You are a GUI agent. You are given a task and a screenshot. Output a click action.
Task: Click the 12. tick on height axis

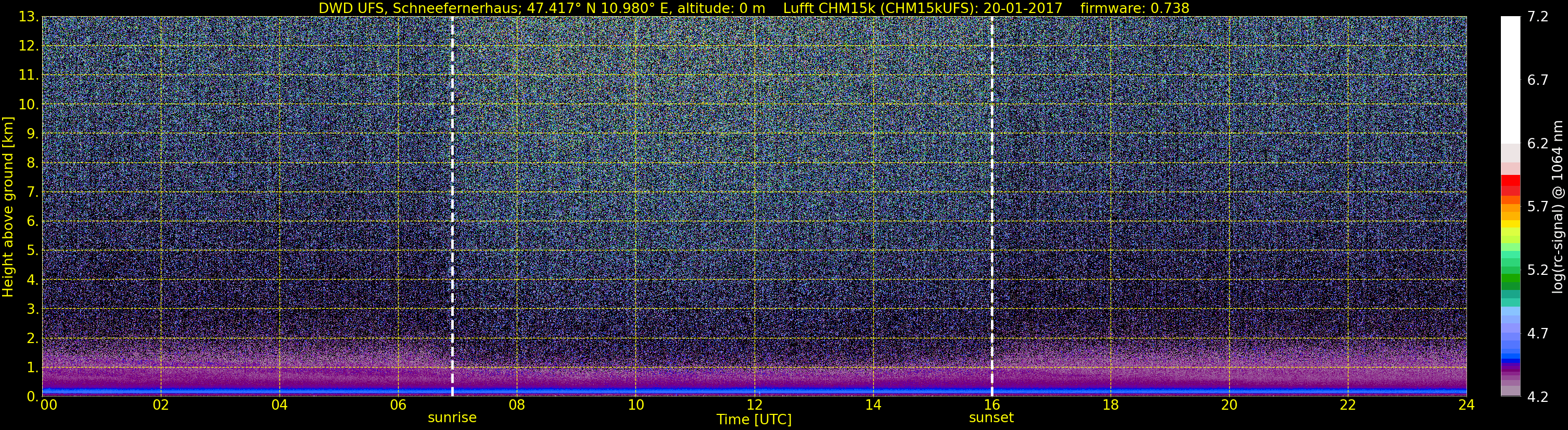tap(28, 46)
